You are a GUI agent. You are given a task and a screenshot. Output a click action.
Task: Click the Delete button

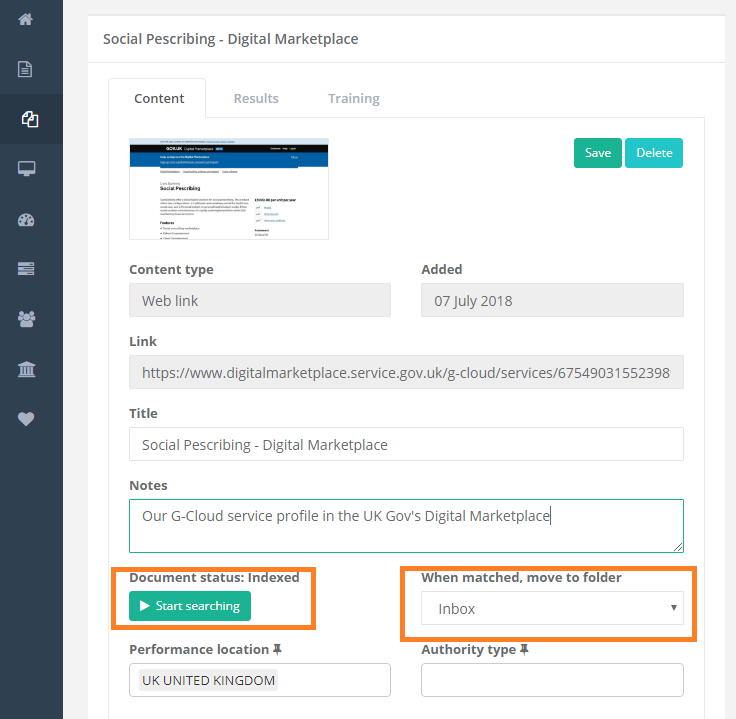pyautogui.click(x=654, y=153)
